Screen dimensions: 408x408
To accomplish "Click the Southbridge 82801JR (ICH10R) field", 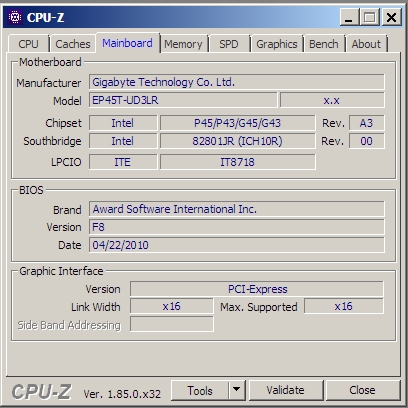I will (x=237, y=141).
